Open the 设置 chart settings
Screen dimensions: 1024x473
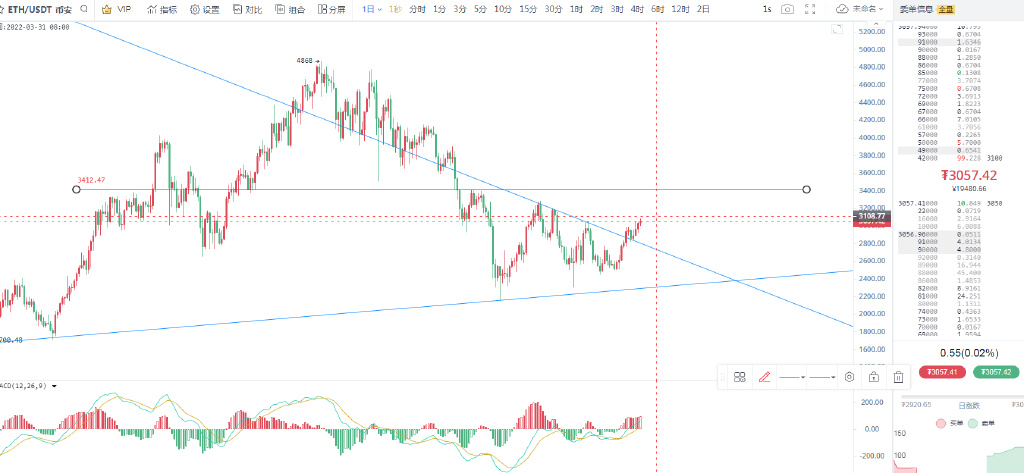pos(204,9)
